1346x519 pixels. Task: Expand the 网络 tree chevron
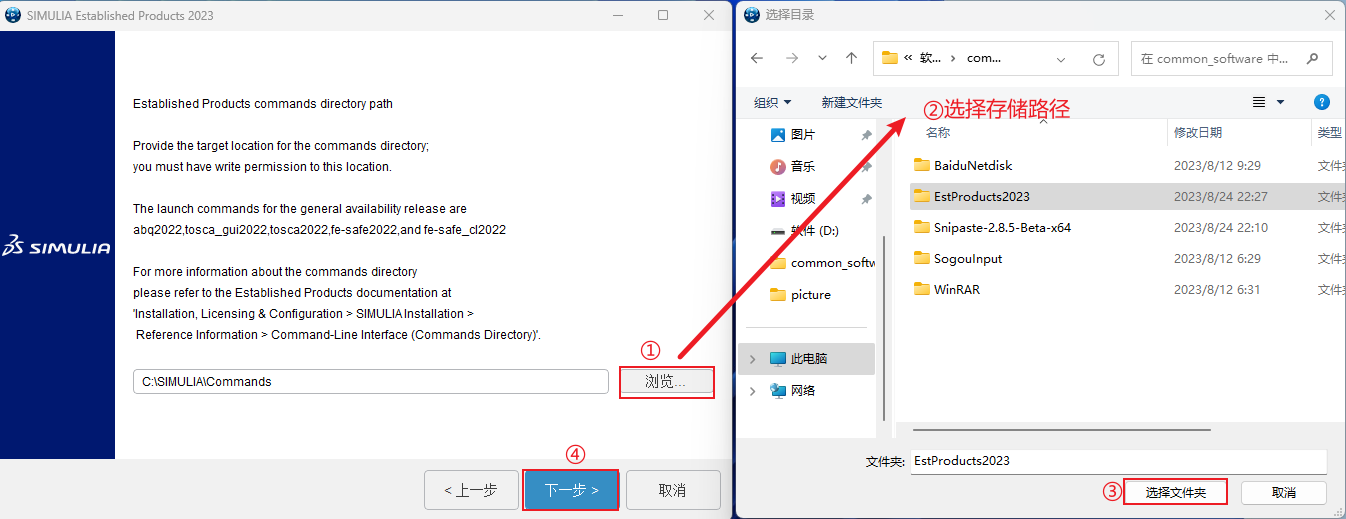click(x=752, y=390)
